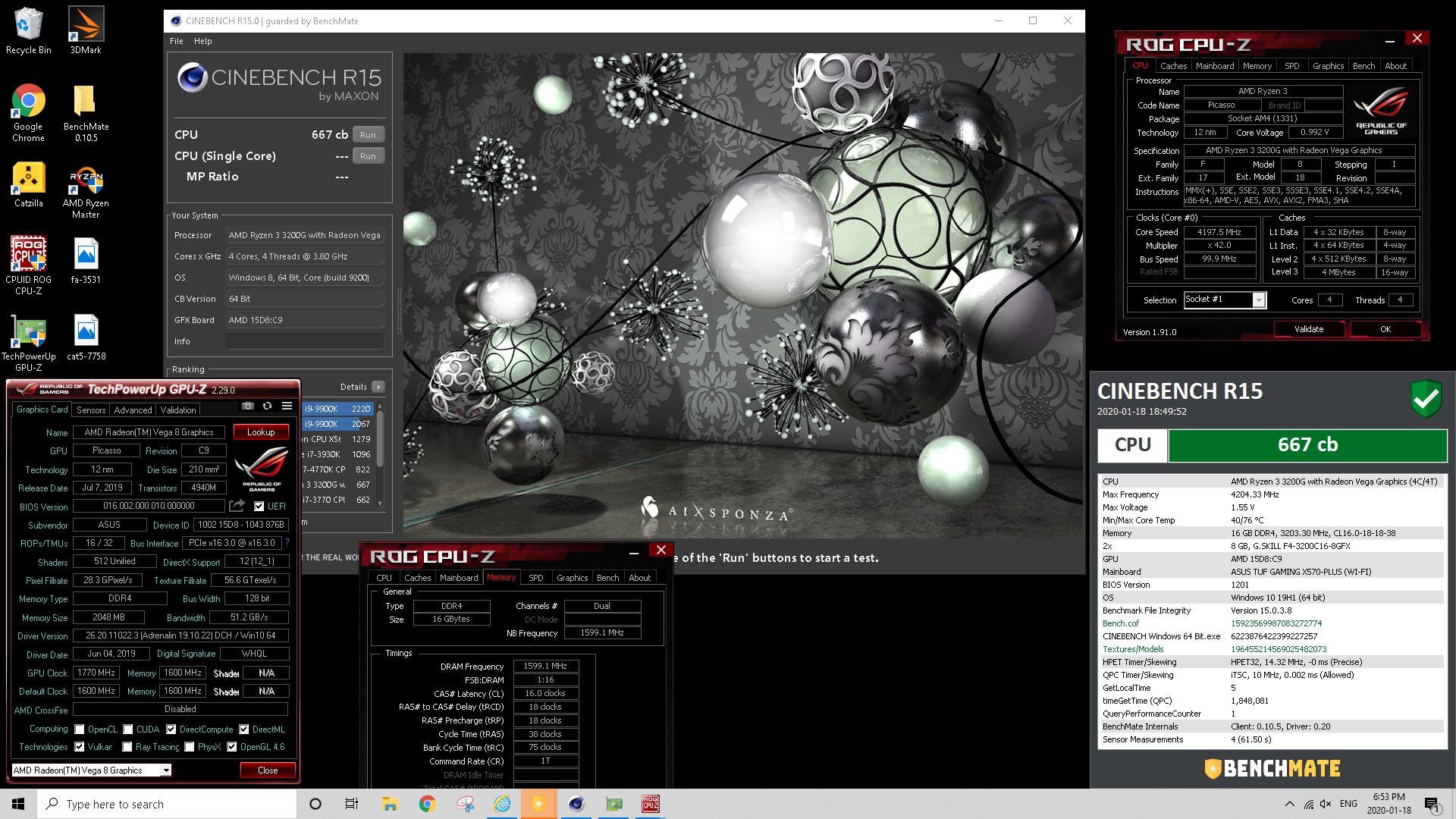The image size is (1456, 819).
Task: Open the SPD tab in the lower CPU-Z window
Action: [536, 578]
